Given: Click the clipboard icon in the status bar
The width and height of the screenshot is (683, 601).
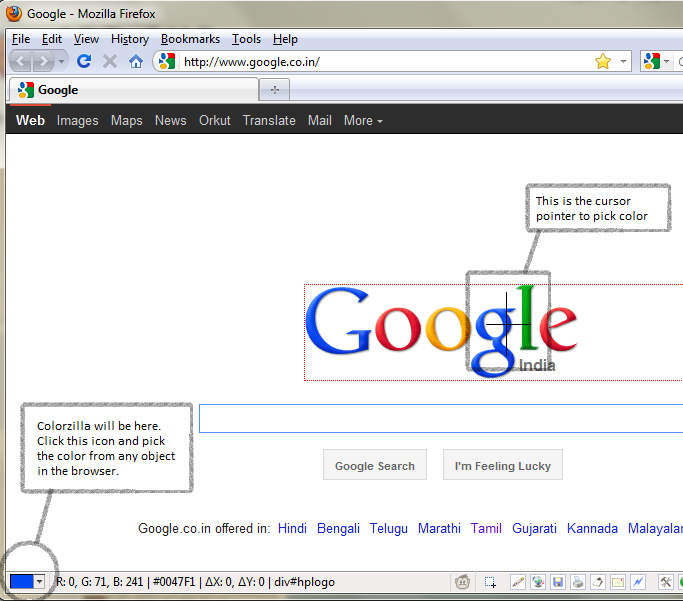Looking at the screenshot, I should coord(598,582).
